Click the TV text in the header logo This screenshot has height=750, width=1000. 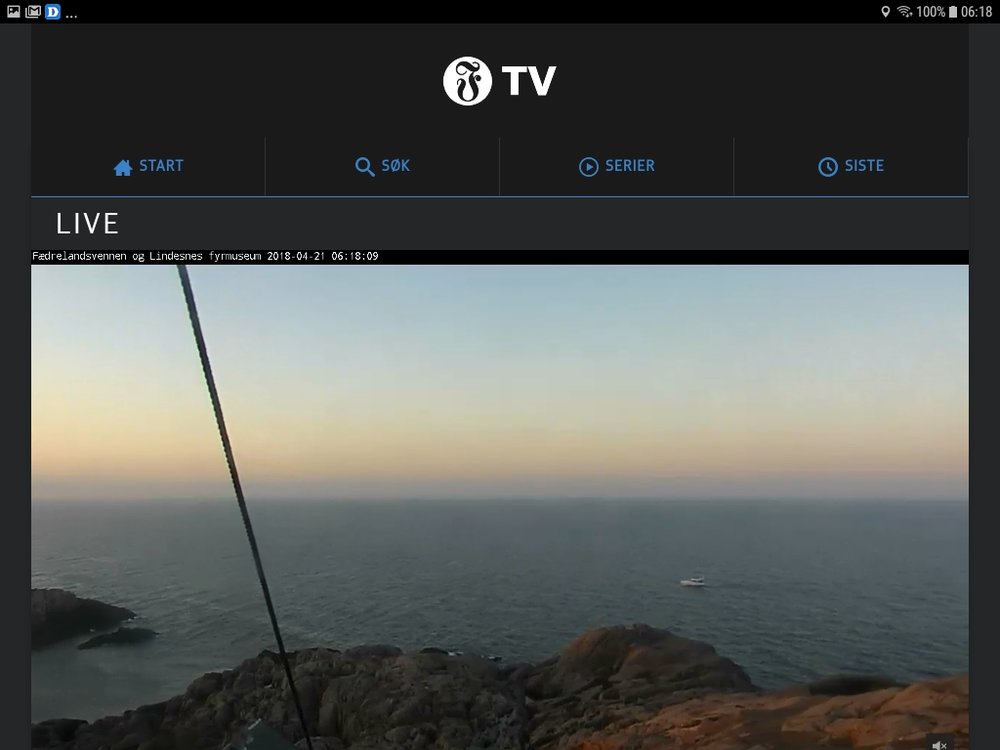click(529, 82)
